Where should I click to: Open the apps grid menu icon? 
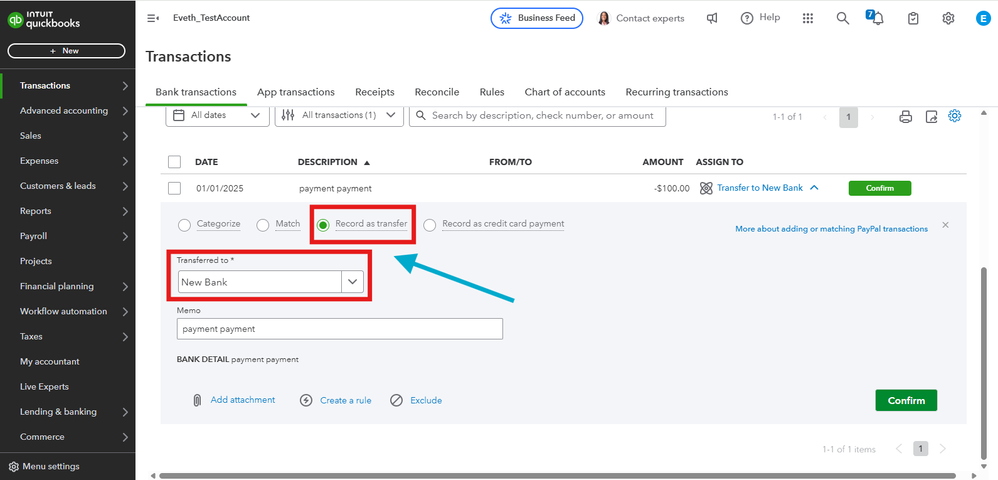click(809, 18)
